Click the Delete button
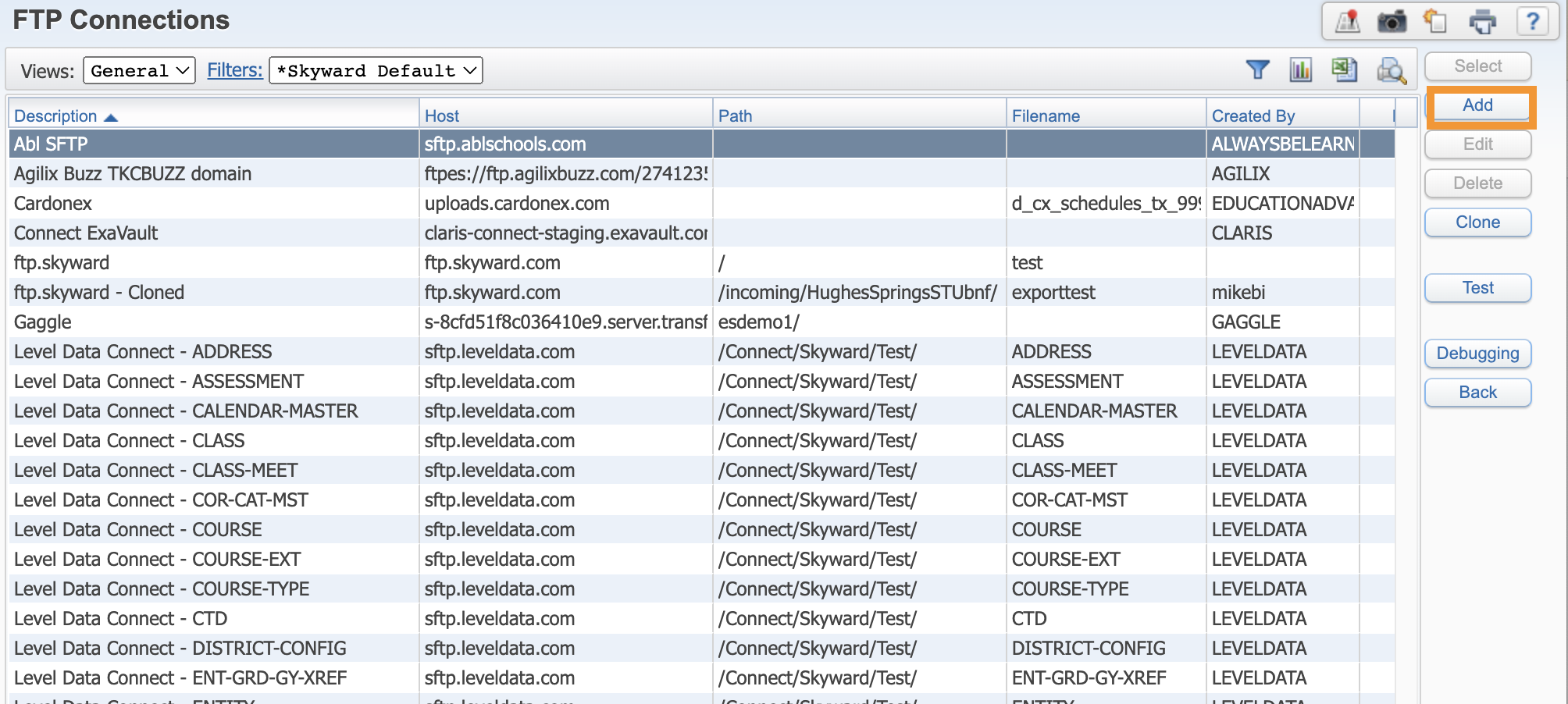Viewport: 1568px width, 704px height. [1477, 183]
